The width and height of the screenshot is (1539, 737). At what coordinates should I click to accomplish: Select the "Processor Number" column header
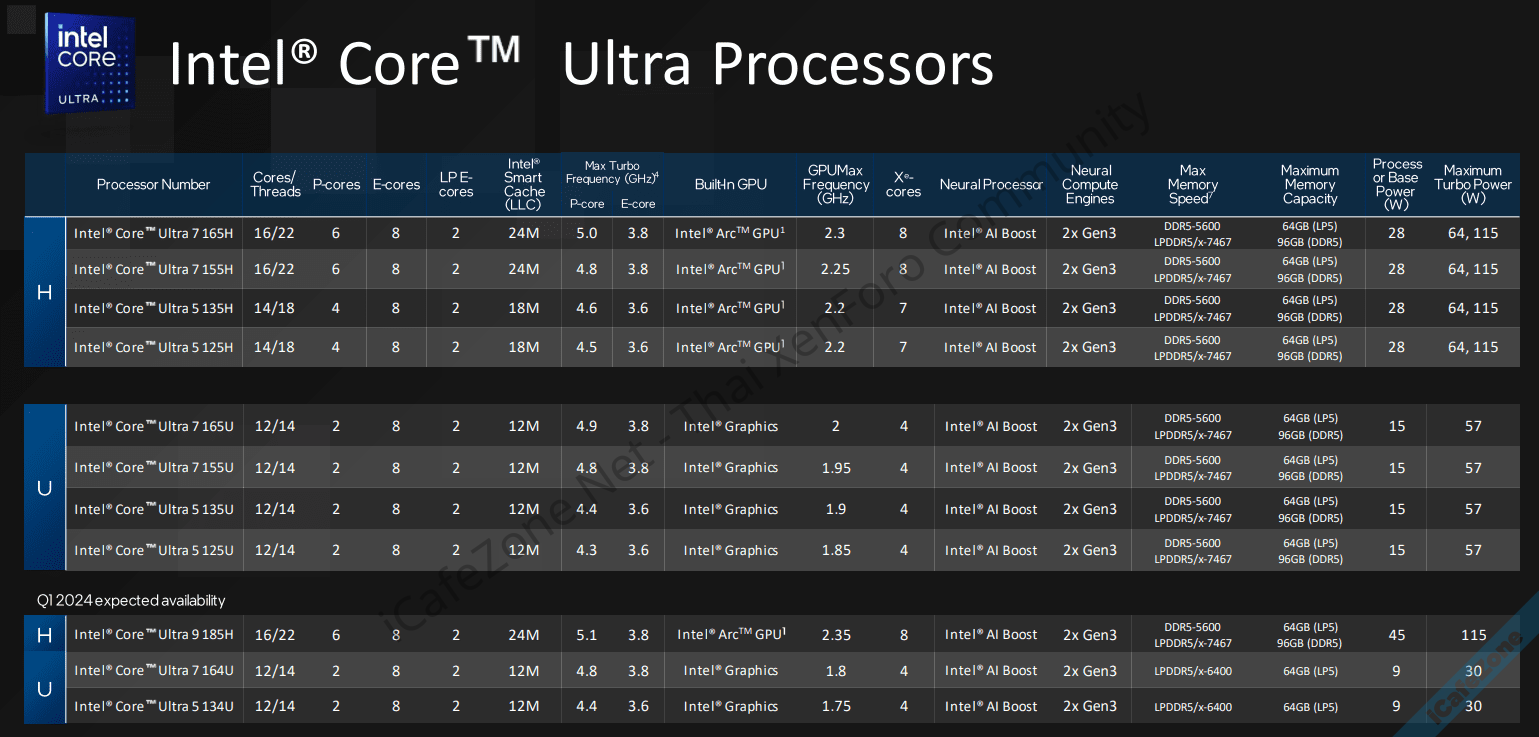click(x=153, y=184)
